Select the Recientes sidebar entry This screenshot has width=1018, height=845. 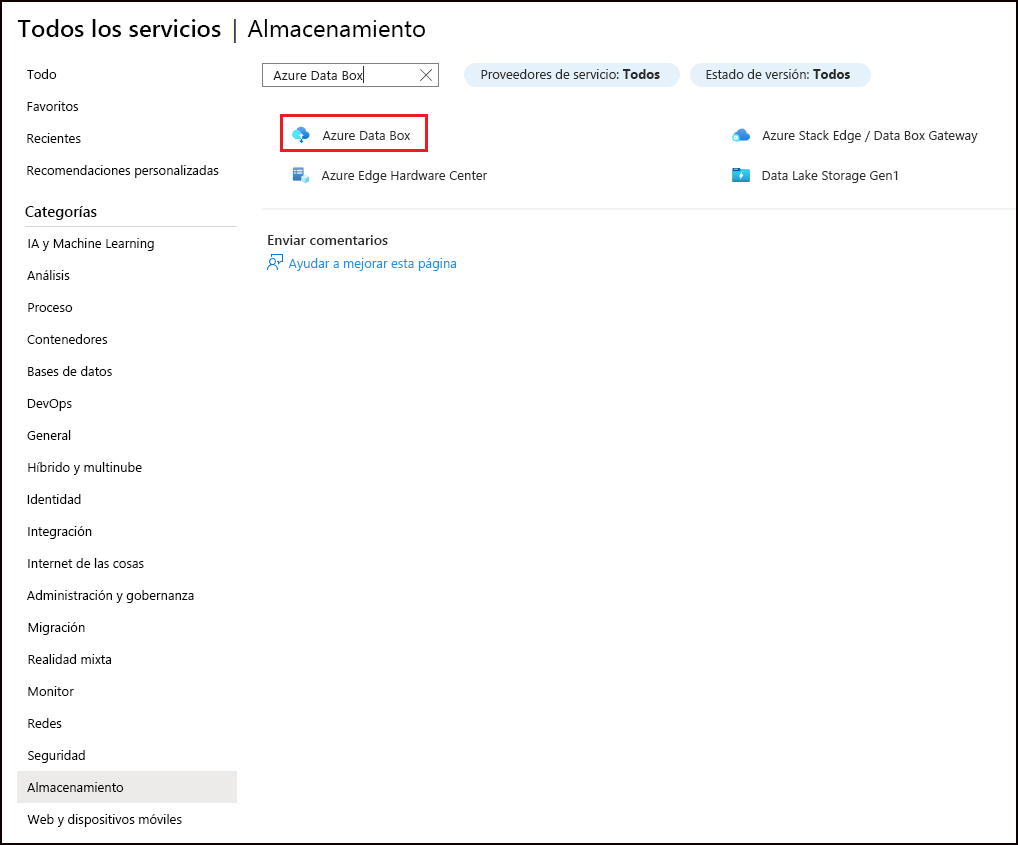[52, 138]
